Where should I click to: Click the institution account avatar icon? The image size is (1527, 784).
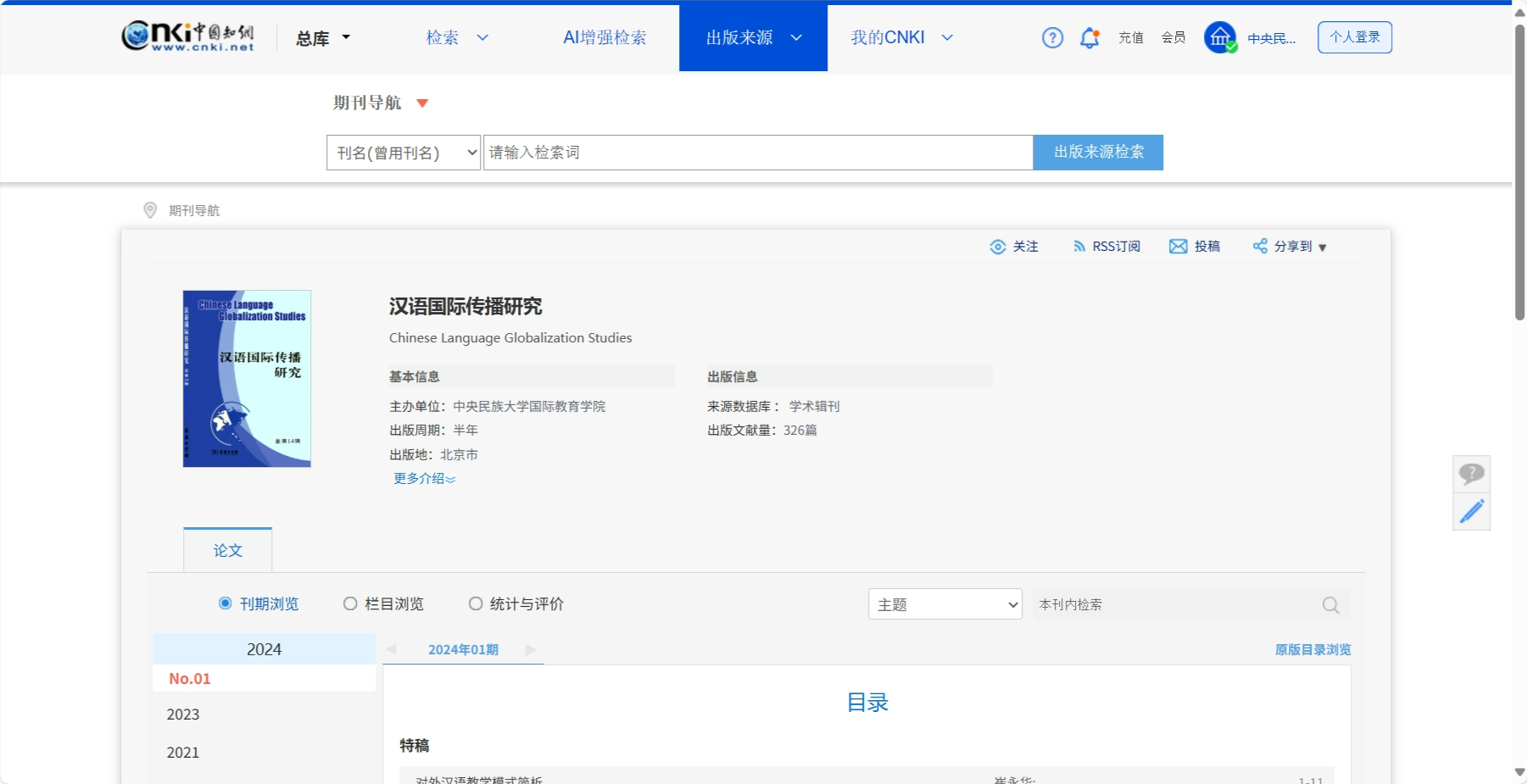(x=1220, y=37)
